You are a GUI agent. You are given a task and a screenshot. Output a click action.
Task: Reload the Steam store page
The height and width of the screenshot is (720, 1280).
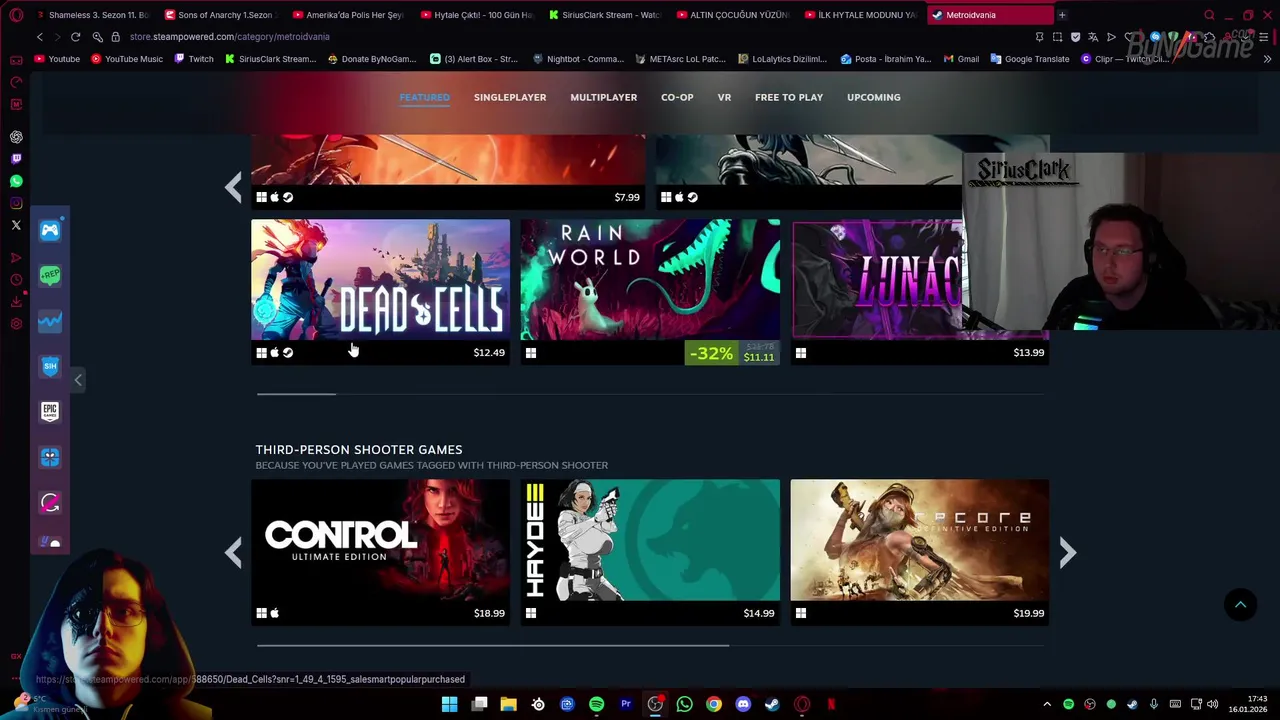pyautogui.click(x=75, y=37)
